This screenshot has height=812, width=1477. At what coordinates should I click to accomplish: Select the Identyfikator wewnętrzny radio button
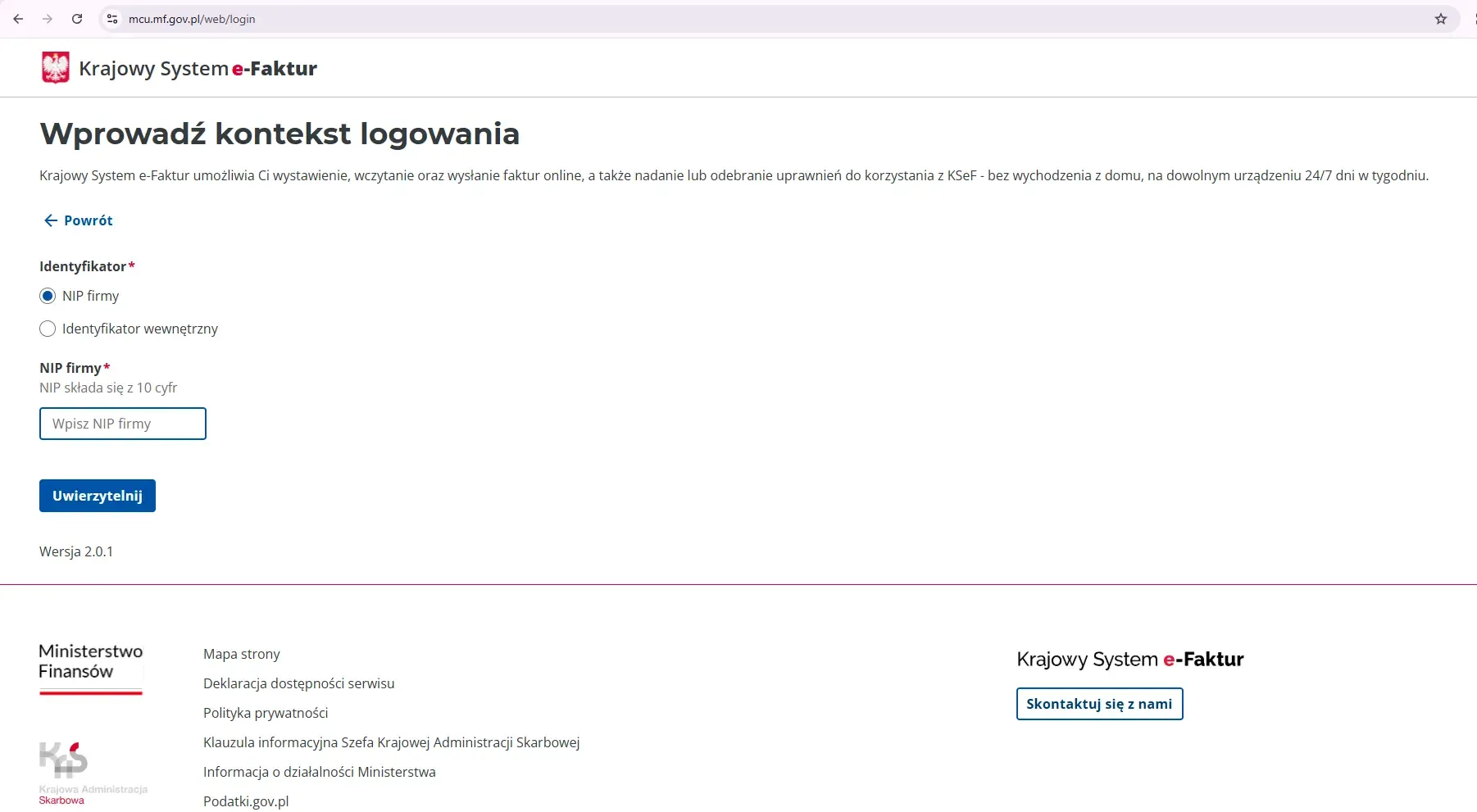coord(48,329)
